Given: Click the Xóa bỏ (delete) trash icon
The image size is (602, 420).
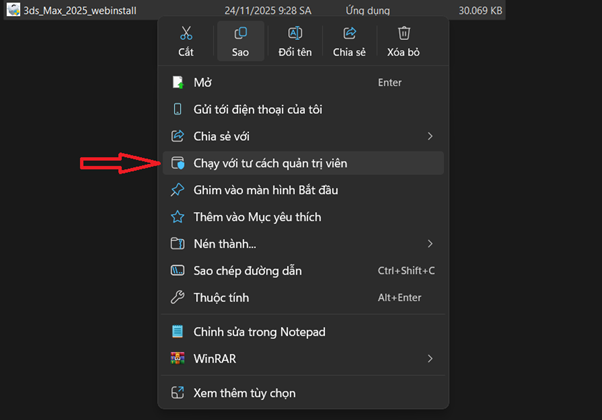Looking at the screenshot, I should tap(404, 34).
